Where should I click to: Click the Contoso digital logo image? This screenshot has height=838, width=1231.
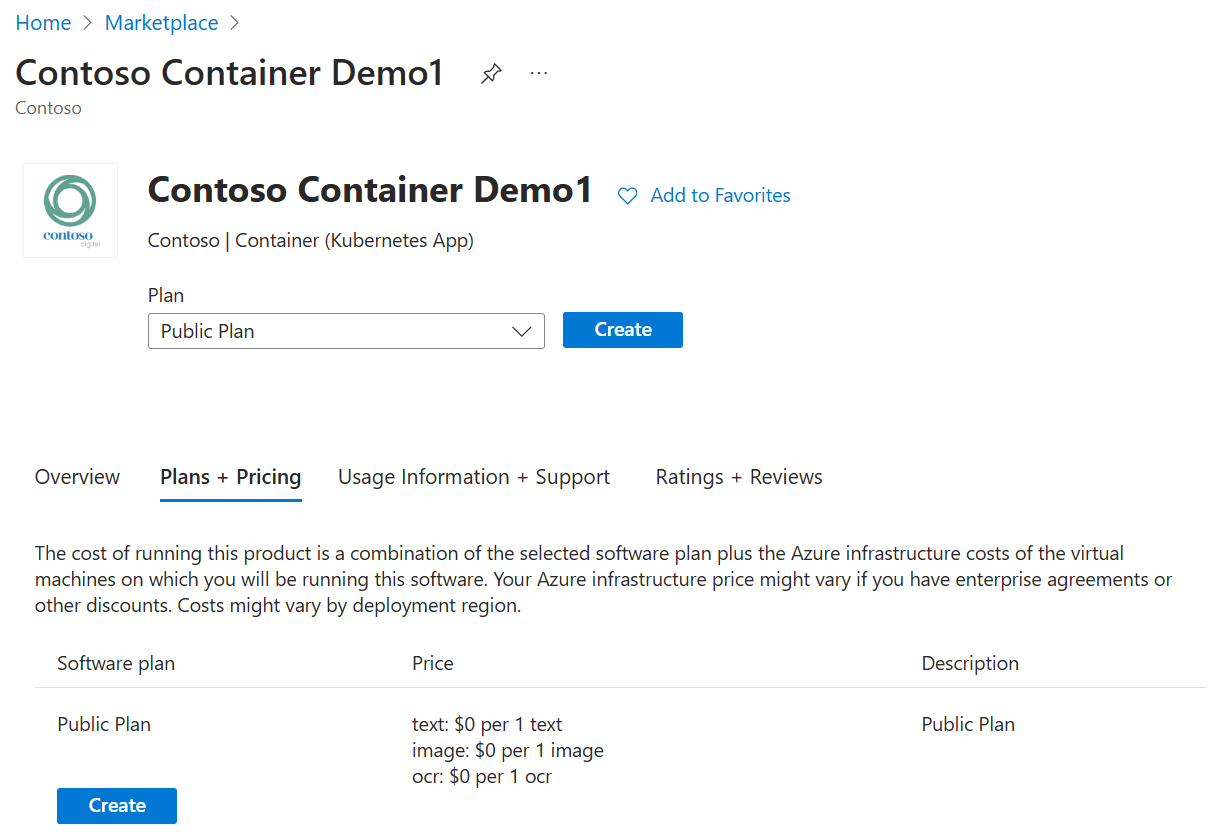tap(70, 210)
